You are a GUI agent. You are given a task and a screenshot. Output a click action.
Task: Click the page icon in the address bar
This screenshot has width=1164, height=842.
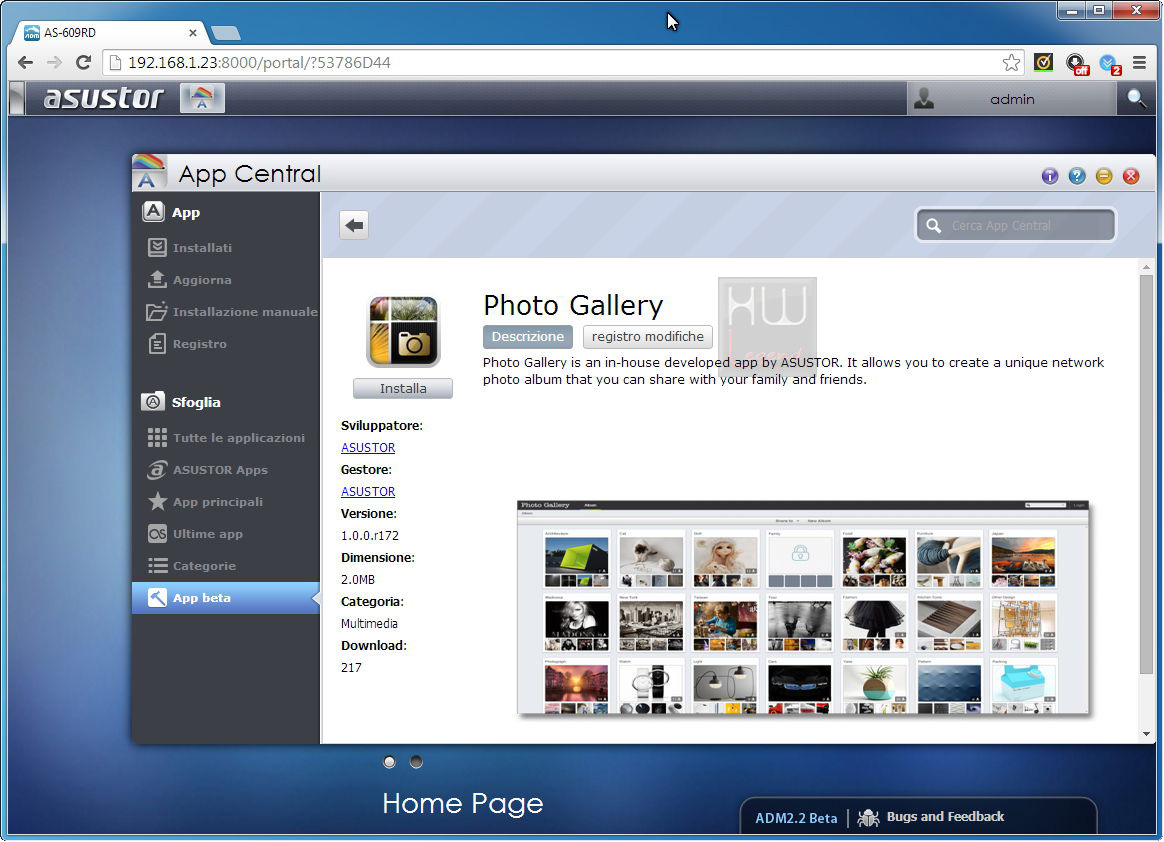tap(115, 62)
